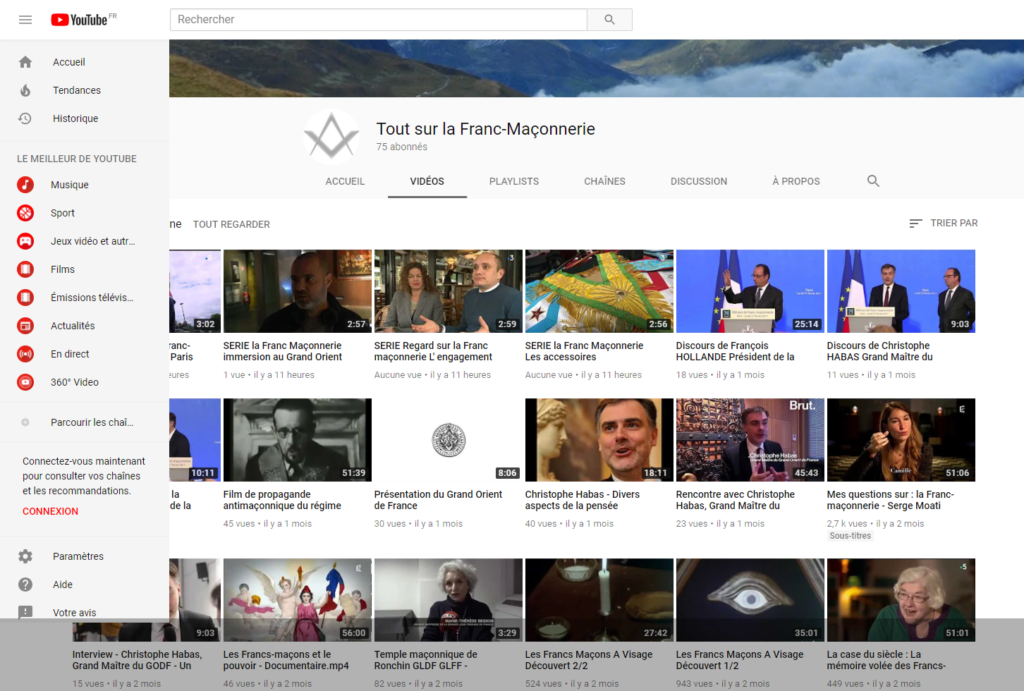
Task: Search within the channel using magnifier icon
Action: [873, 181]
